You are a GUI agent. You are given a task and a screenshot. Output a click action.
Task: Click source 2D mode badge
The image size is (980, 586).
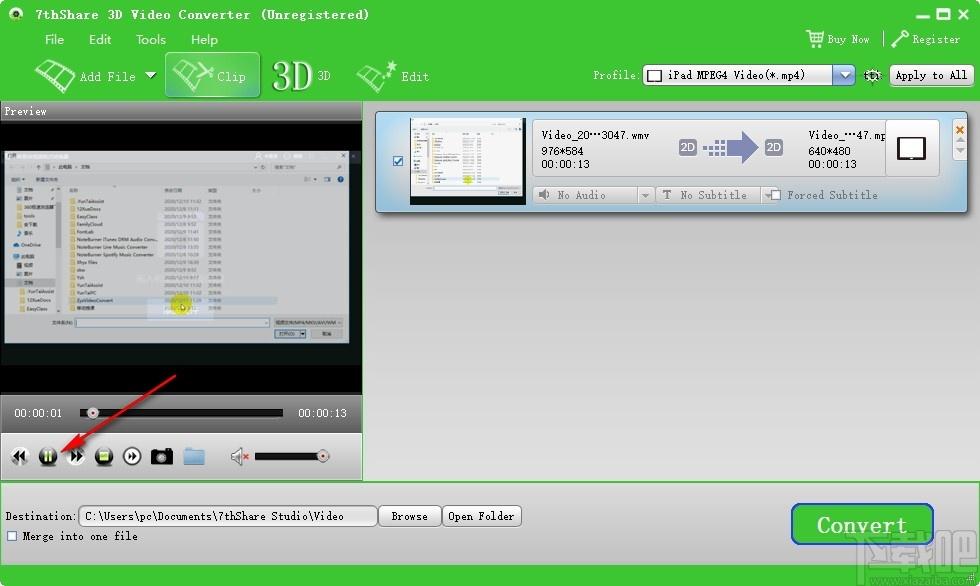point(688,147)
